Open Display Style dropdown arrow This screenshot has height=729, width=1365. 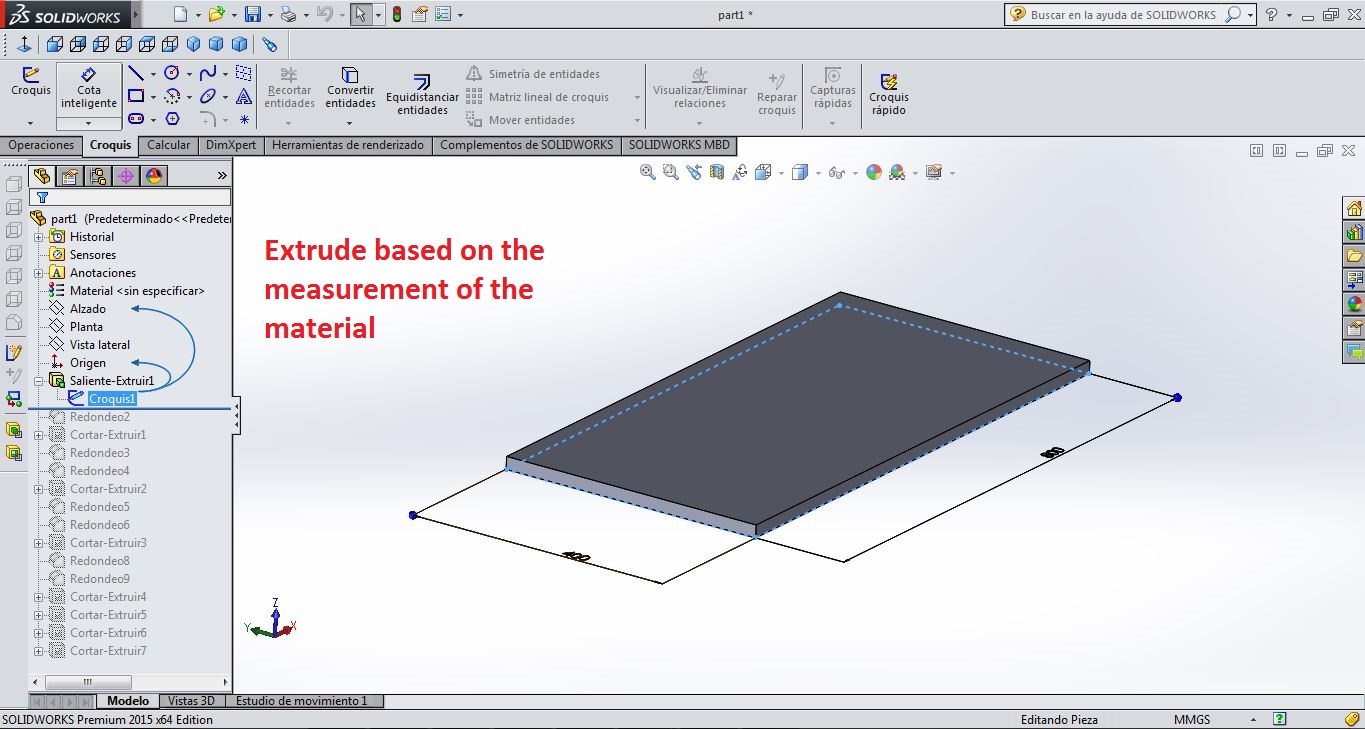click(818, 173)
